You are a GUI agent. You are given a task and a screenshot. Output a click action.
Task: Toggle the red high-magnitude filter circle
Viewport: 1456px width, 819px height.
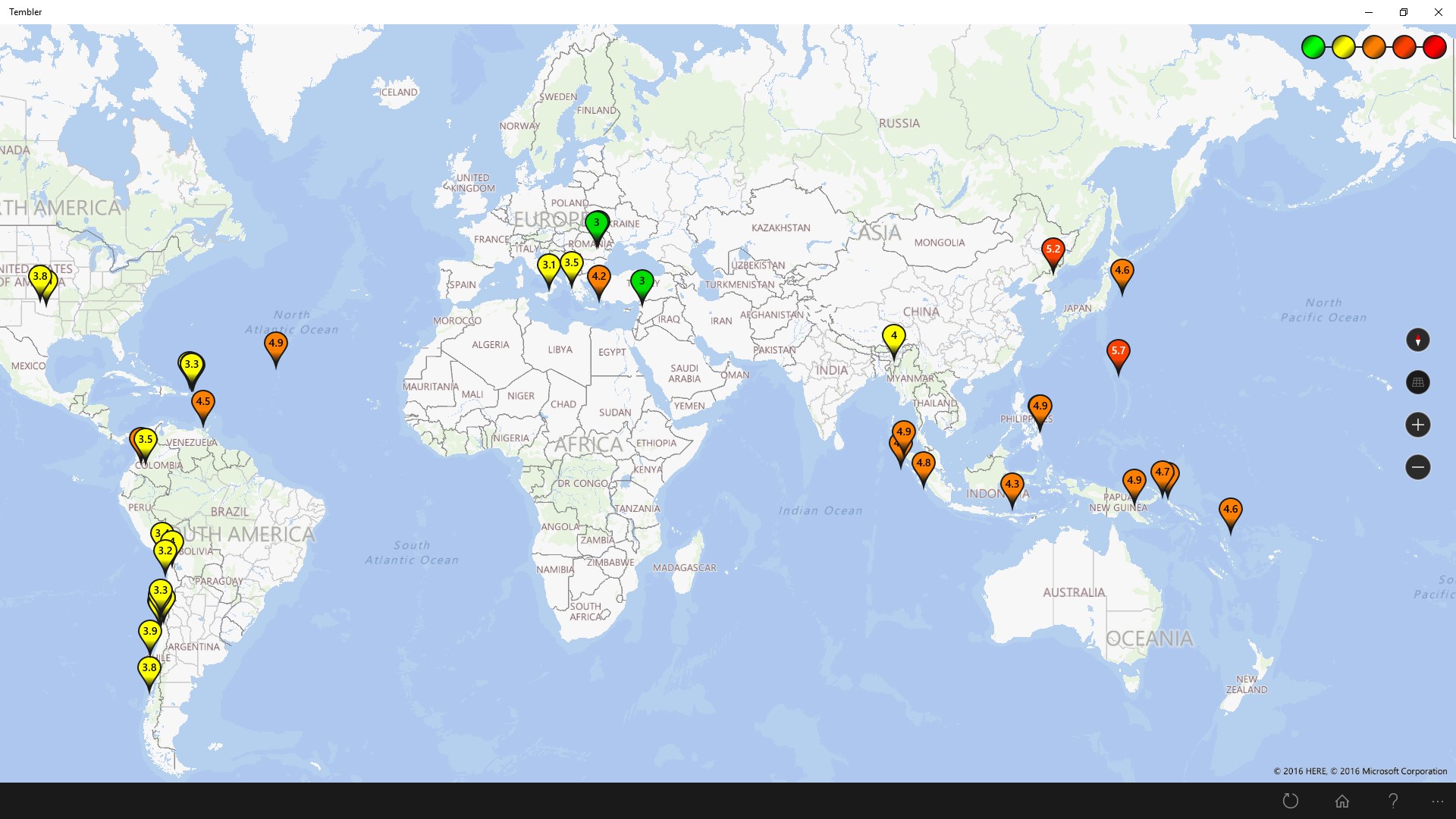(x=1435, y=47)
